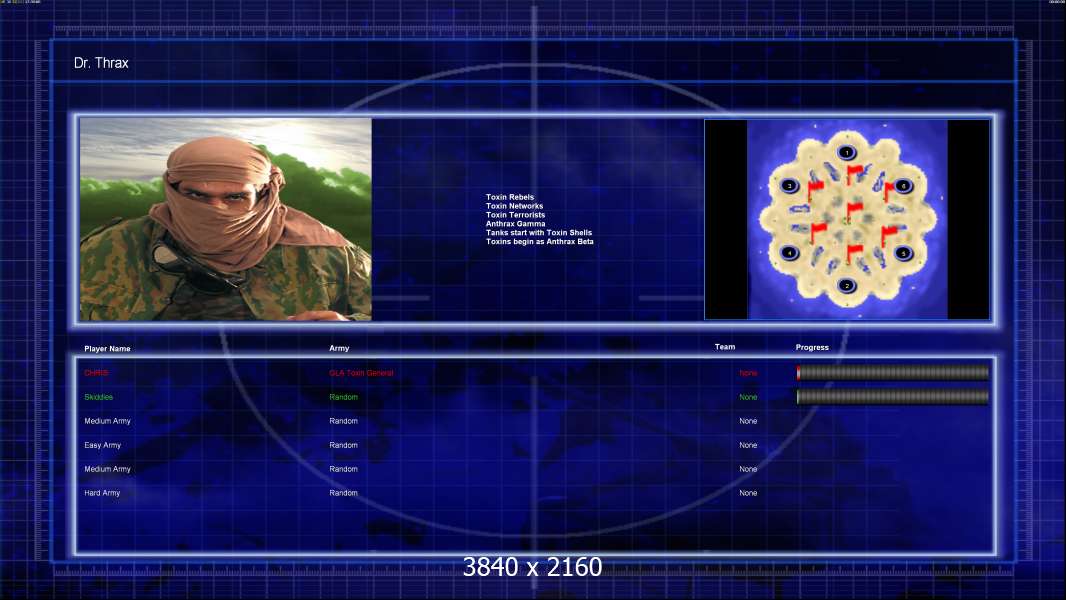Viewport: 1066px width, 600px height.
Task: Click Tanks start with Toxin Shells line
Action: pyautogui.click(x=539, y=232)
